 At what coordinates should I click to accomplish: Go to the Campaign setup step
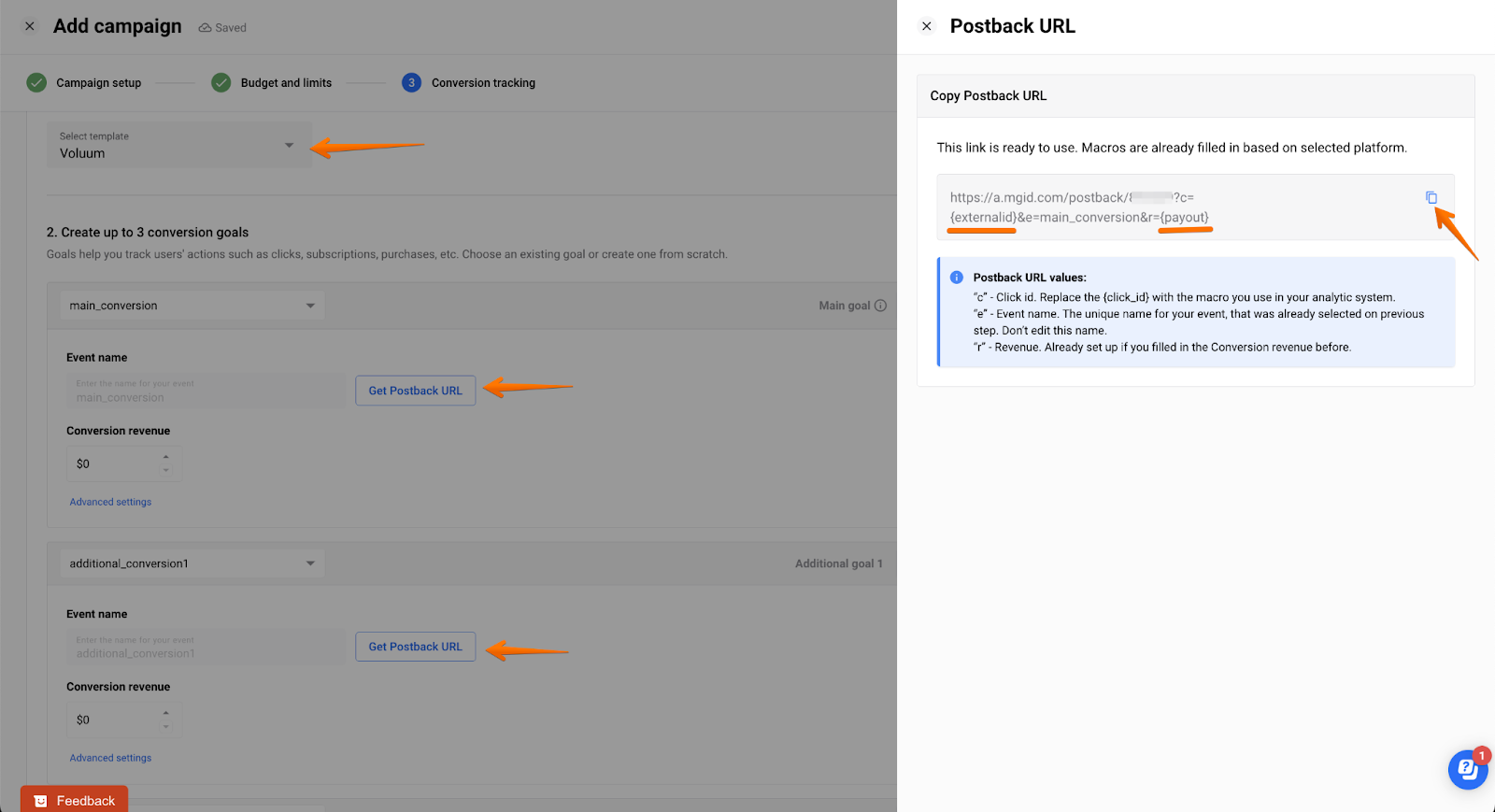pos(98,83)
